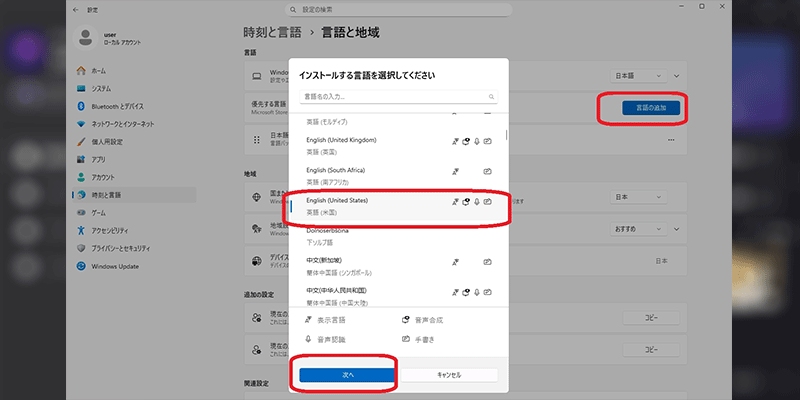Viewport: 800px width, 400px height.
Task: Click the drag handle beside 日本語
Action: pyautogui.click(x=257, y=140)
